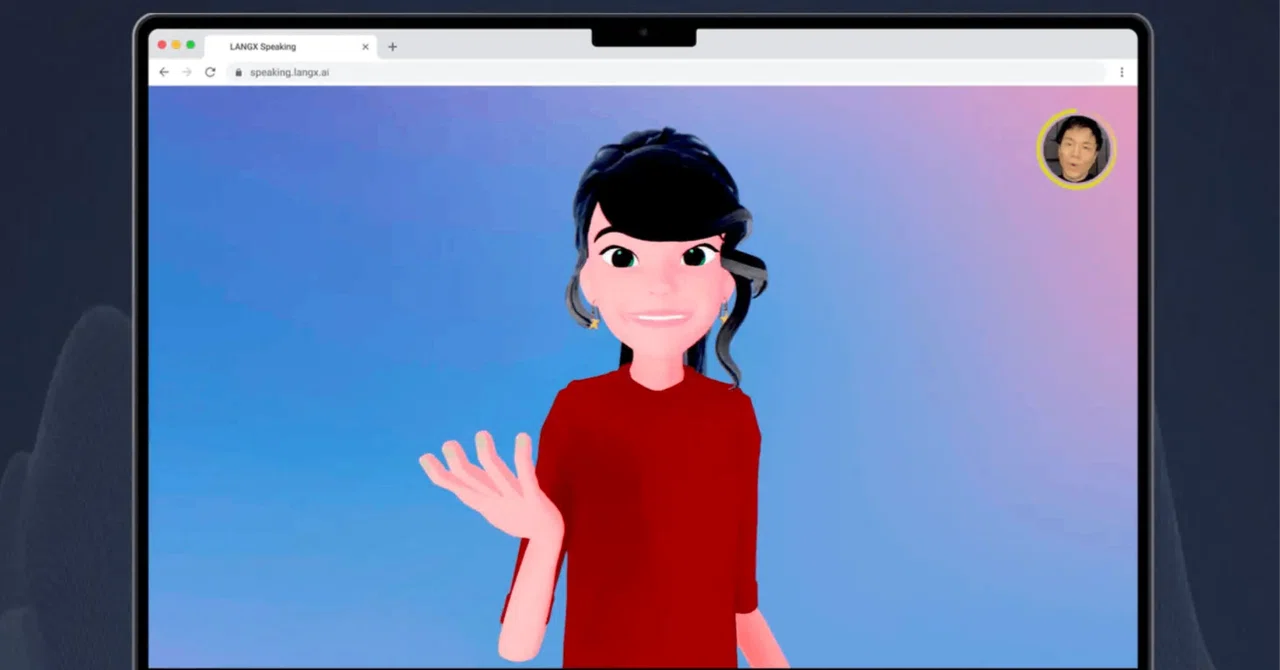The height and width of the screenshot is (670, 1280).
Task: Click the red close window button
Action: pyautogui.click(x=162, y=45)
